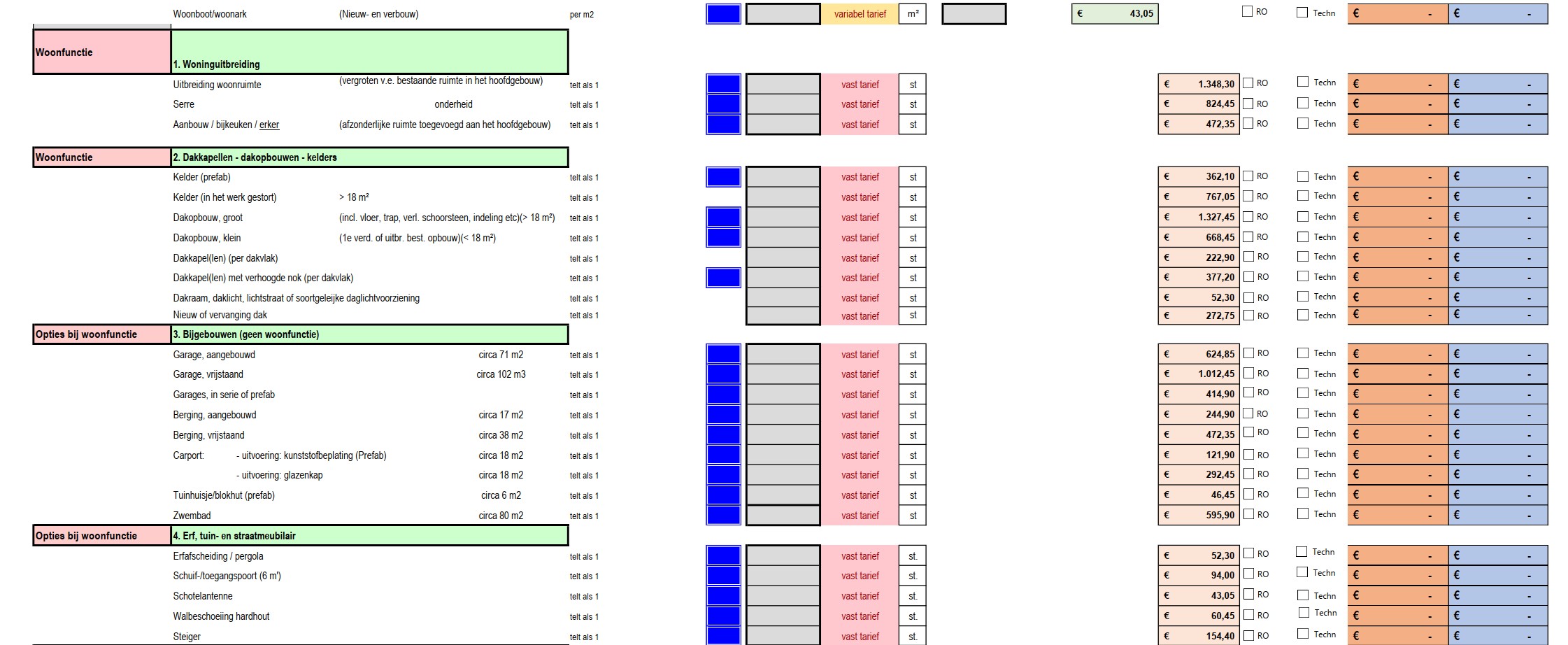Click the blue button for Zwembad
The width and height of the screenshot is (1568, 645).
(723, 516)
